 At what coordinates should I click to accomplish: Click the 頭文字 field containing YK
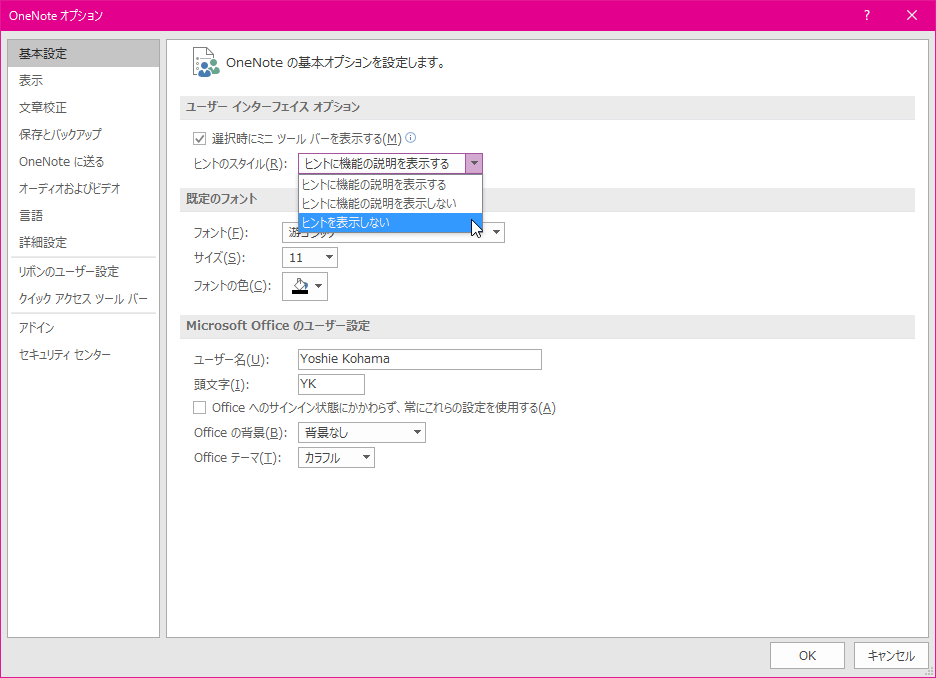tap(331, 384)
